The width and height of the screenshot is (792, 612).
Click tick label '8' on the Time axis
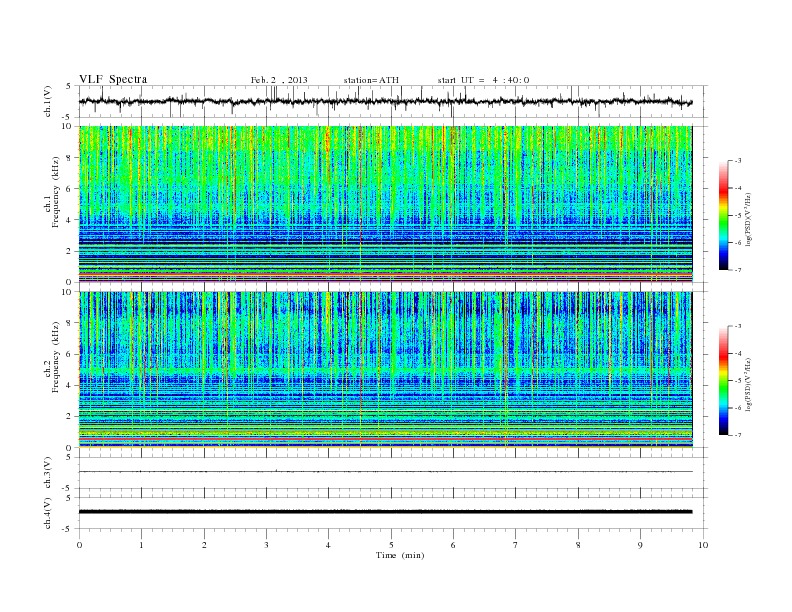point(578,545)
